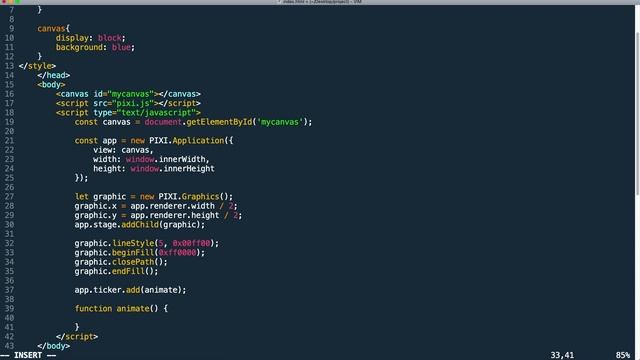
Task: Click the "display" property on line 10
Action: [x=72, y=38]
